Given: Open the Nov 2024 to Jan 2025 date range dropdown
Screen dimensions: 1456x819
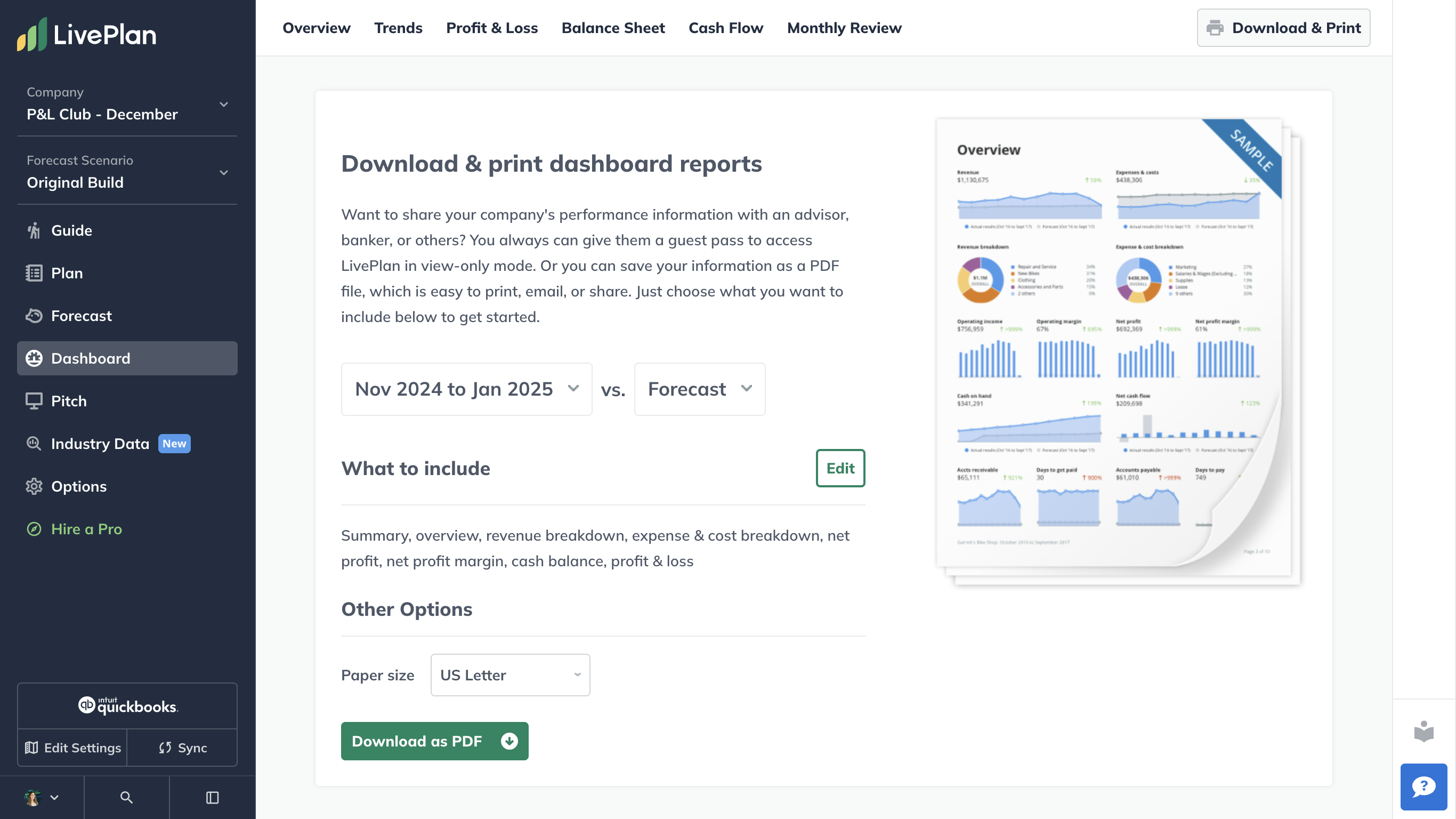Looking at the screenshot, I should click(466, 389).
